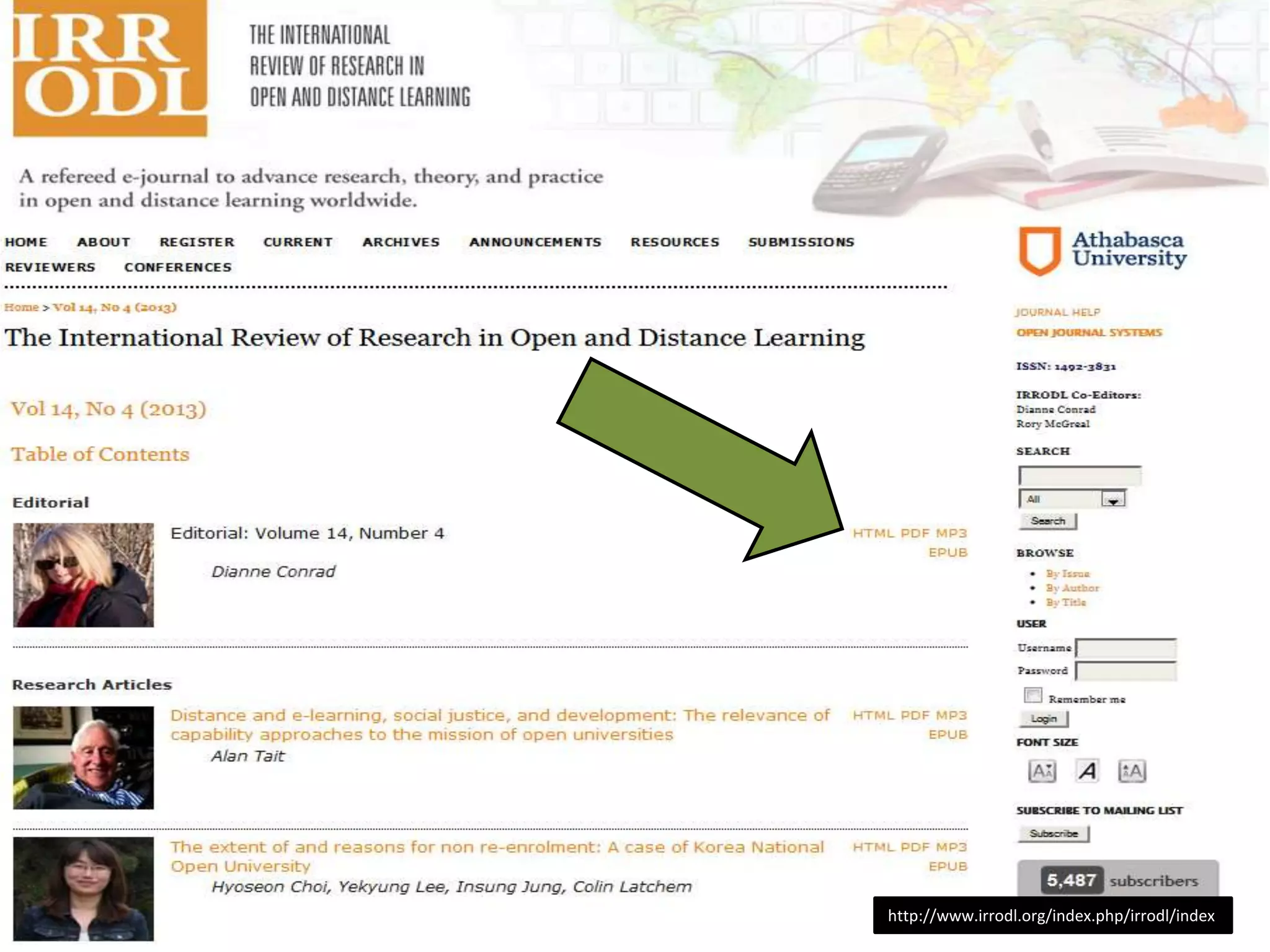The height and width of the screenshot is (952, 1270).
Task: Open 'The extent of and reasons for non re-enrolment' article
Action: [497, 857]
